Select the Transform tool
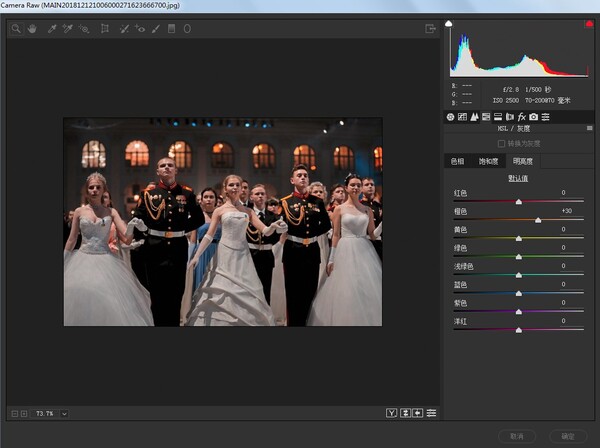Viewport: 600px width, 448px height. pyautogui.click(x=104, y=29)
